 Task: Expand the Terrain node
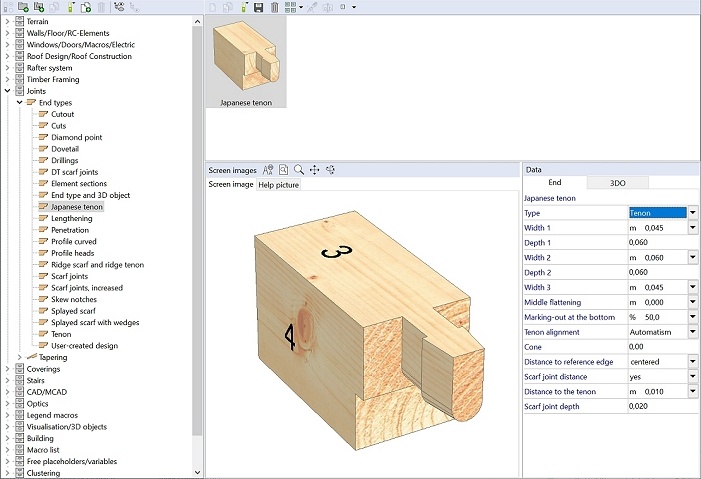click(x=7, y=21)
